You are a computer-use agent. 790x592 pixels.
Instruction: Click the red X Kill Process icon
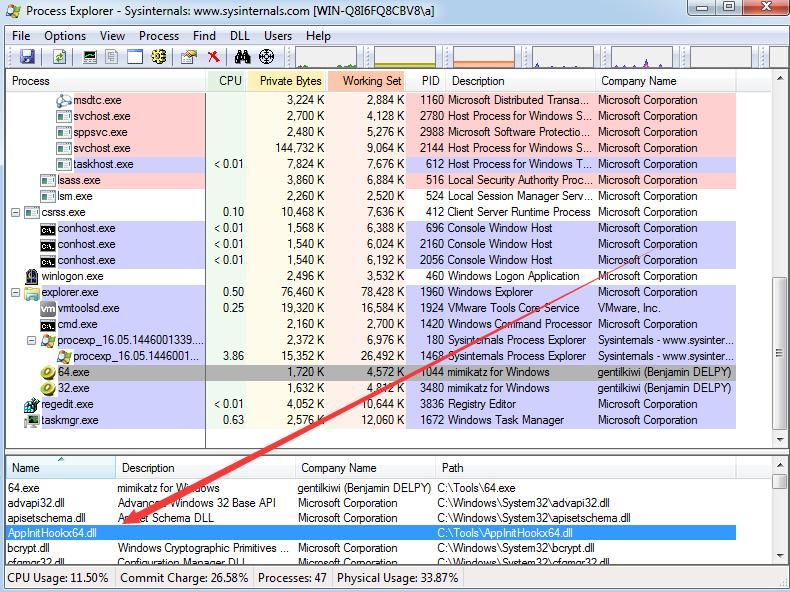[214, 57]
